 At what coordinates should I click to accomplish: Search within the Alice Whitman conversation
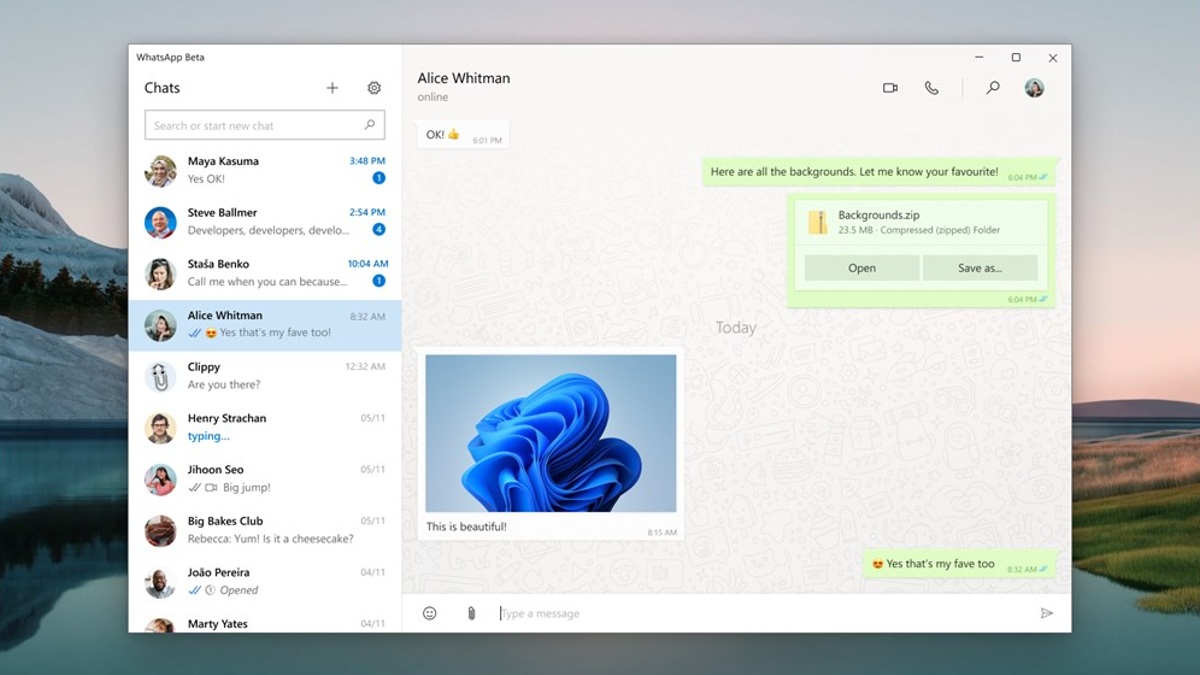pos(992,88)
